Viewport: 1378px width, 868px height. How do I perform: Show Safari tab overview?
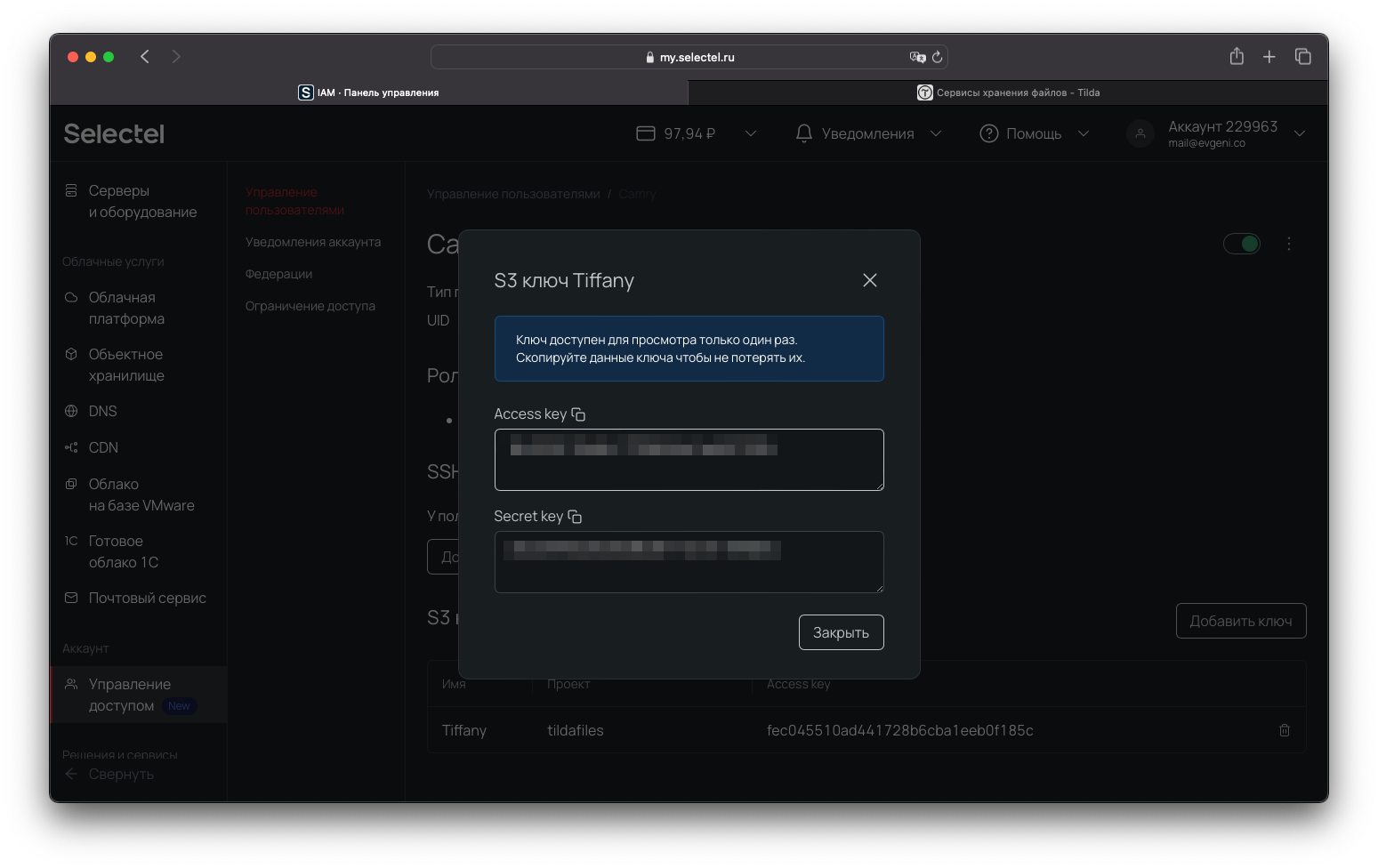coord(1303,56)
